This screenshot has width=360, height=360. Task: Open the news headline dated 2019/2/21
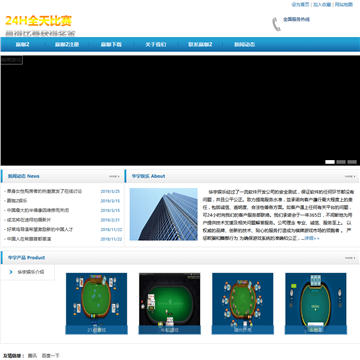point(29,220)
